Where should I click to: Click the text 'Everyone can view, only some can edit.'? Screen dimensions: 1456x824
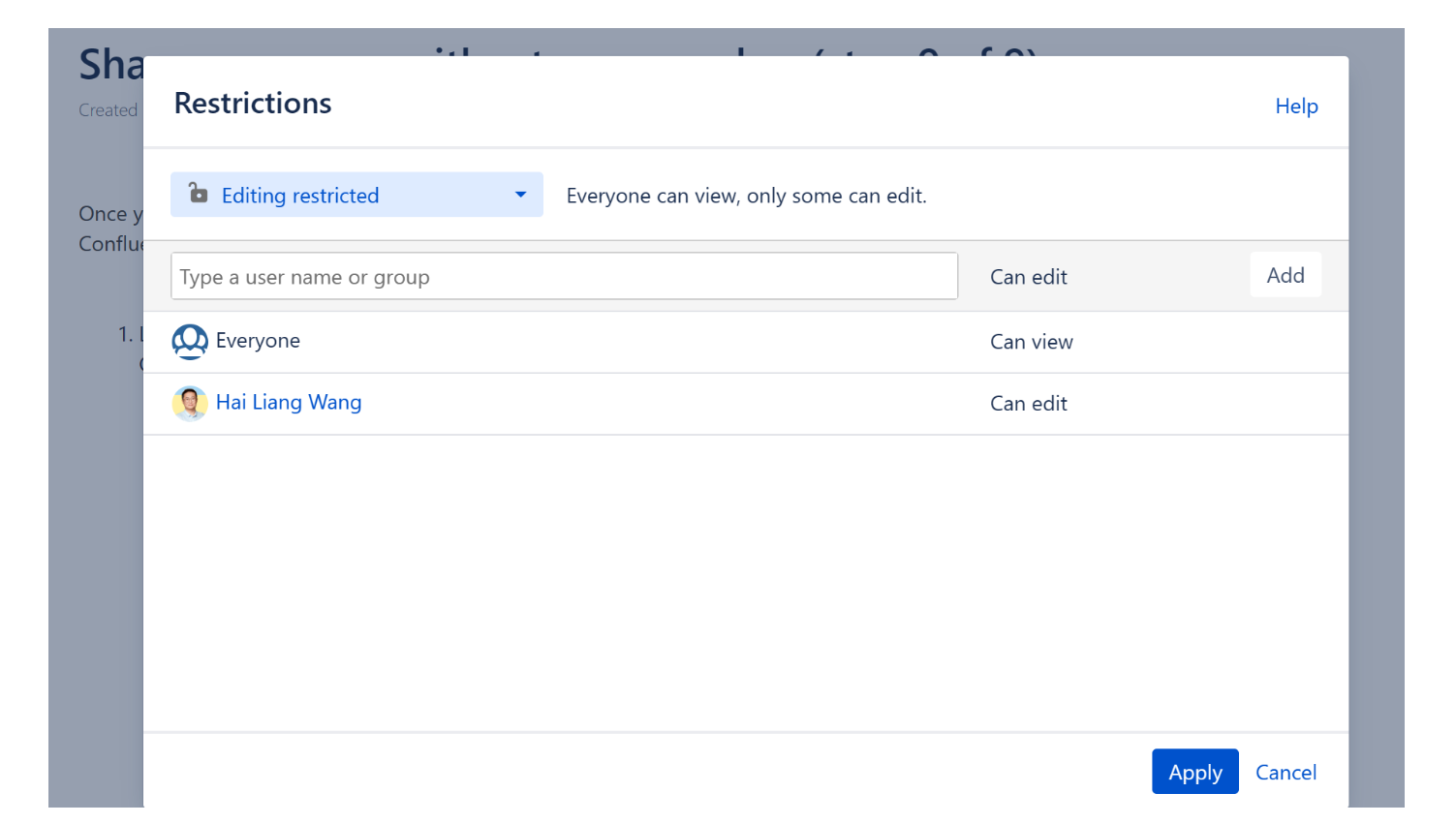pyautogui.click(x=746, y=196)
